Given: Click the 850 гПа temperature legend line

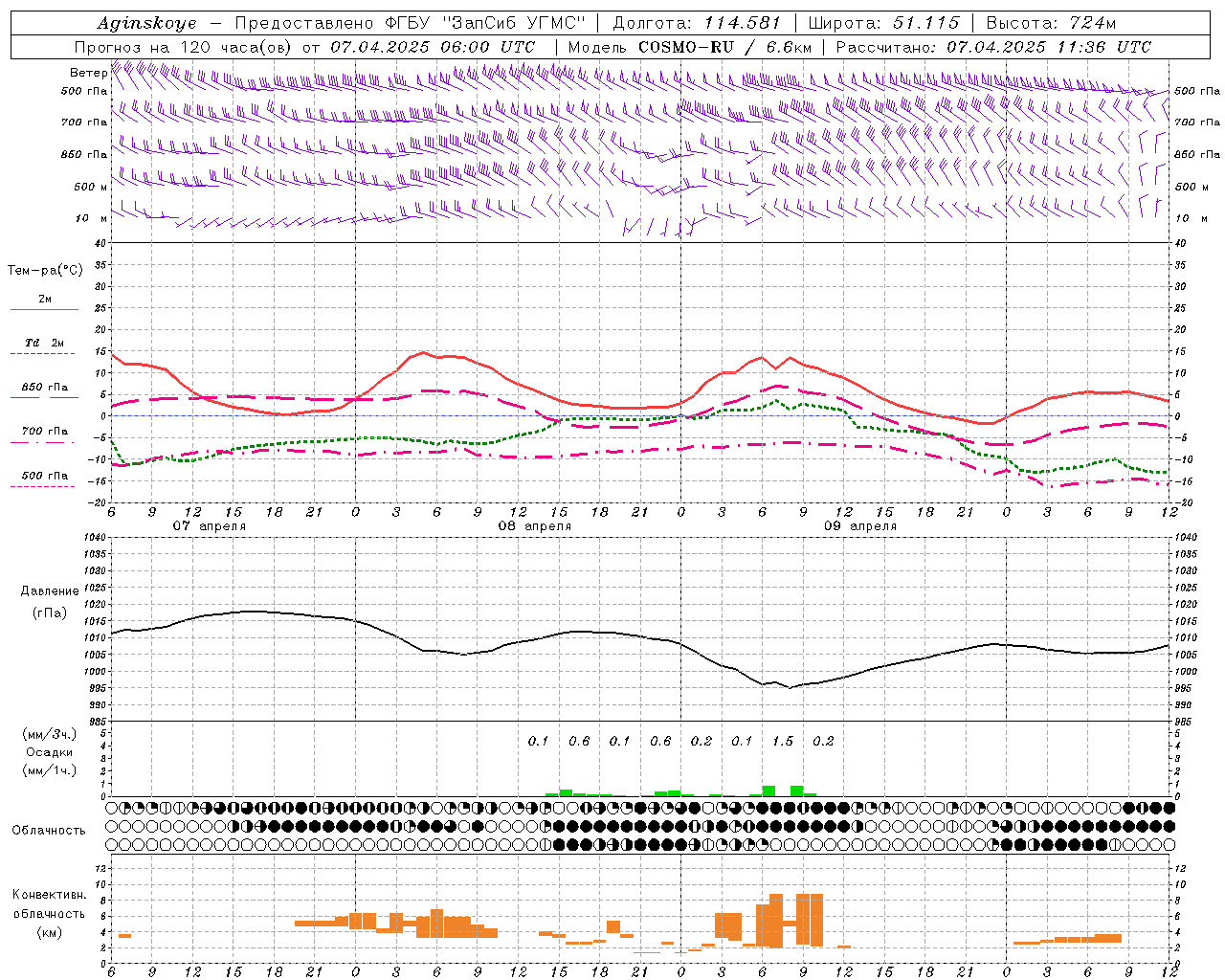Looking at the screenshot, I should click(44, 395).
